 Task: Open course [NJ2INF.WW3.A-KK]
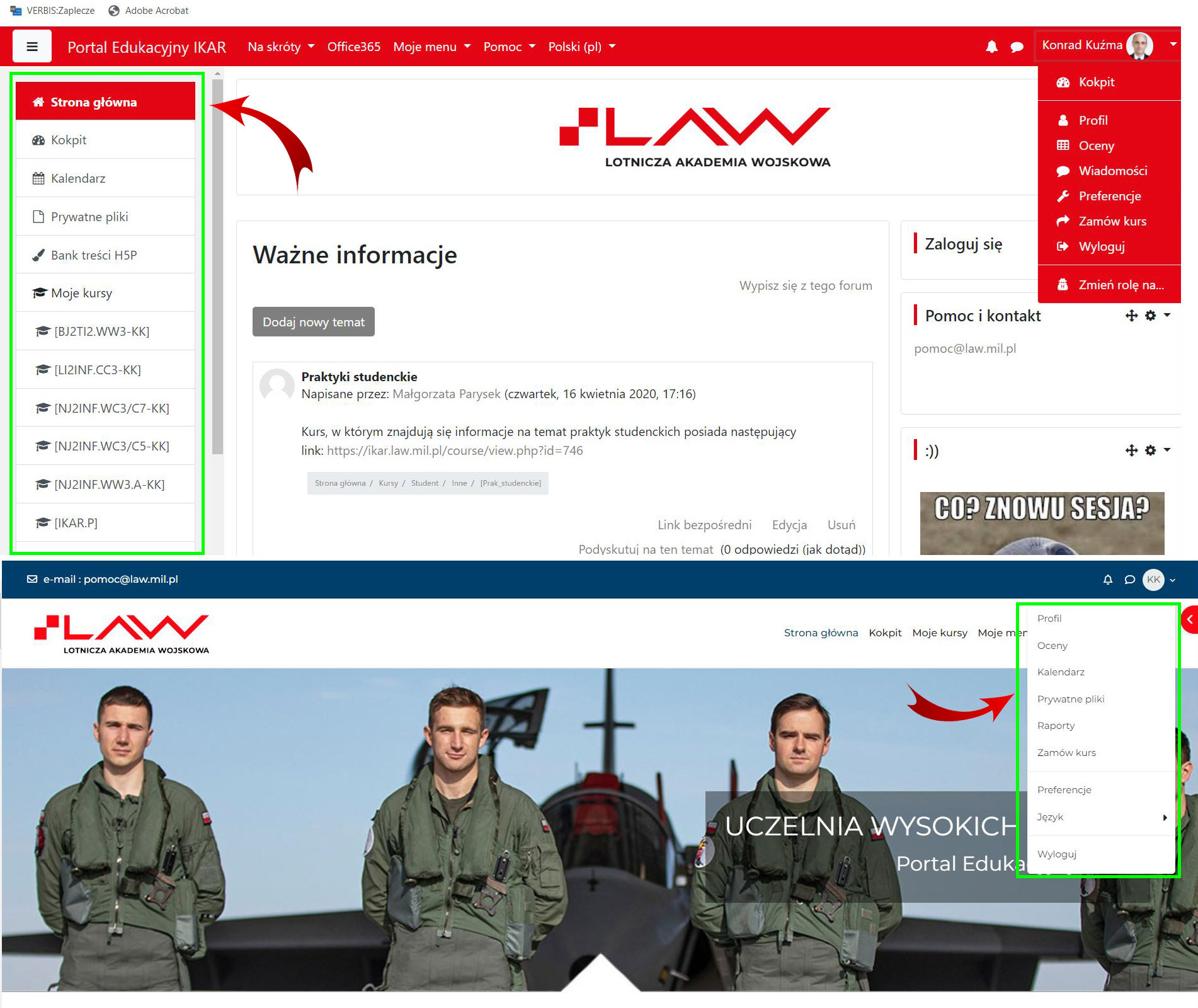(105, 484)
